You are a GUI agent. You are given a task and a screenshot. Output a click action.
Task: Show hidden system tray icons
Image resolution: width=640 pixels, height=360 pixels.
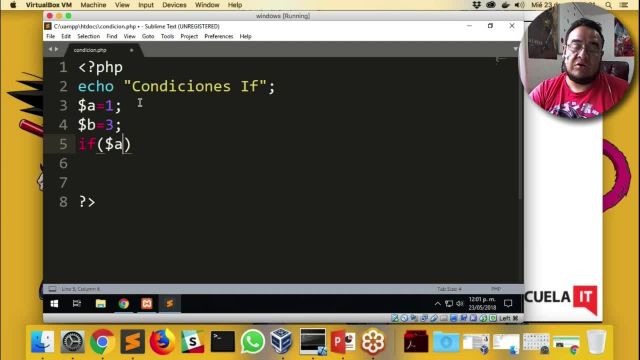438,304
